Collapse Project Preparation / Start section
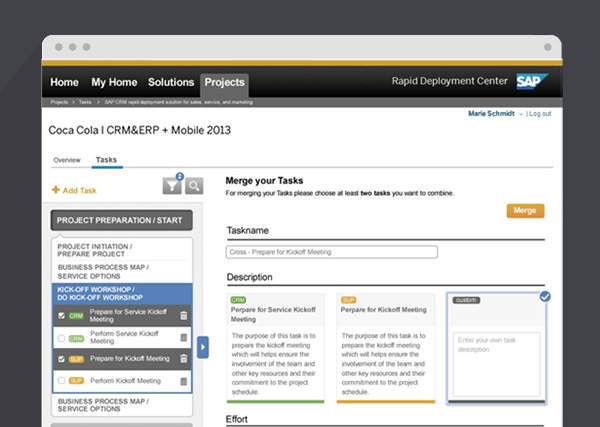 click(122, 220)
